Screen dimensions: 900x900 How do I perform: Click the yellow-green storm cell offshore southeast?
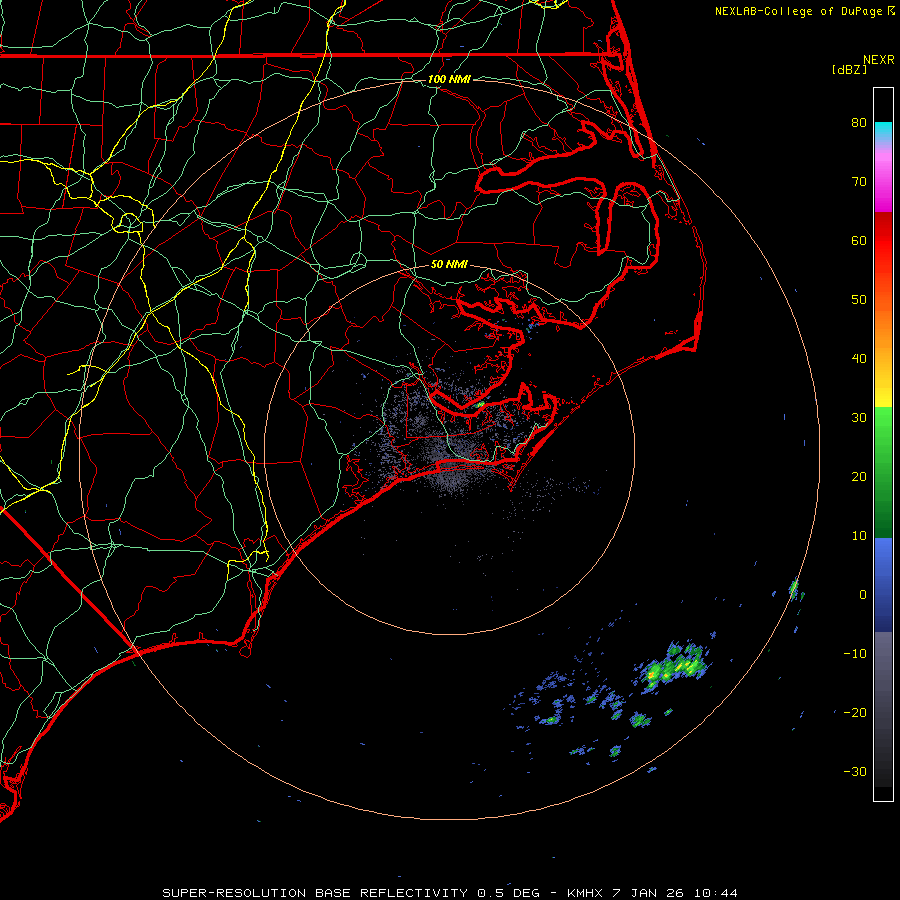(x=674, y=667)
